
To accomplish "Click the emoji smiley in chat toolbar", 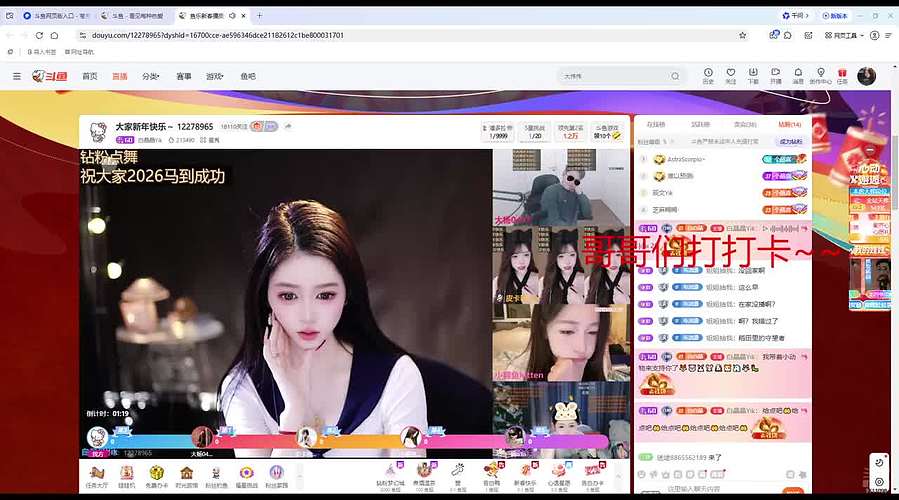I will (x=642, y=474).
